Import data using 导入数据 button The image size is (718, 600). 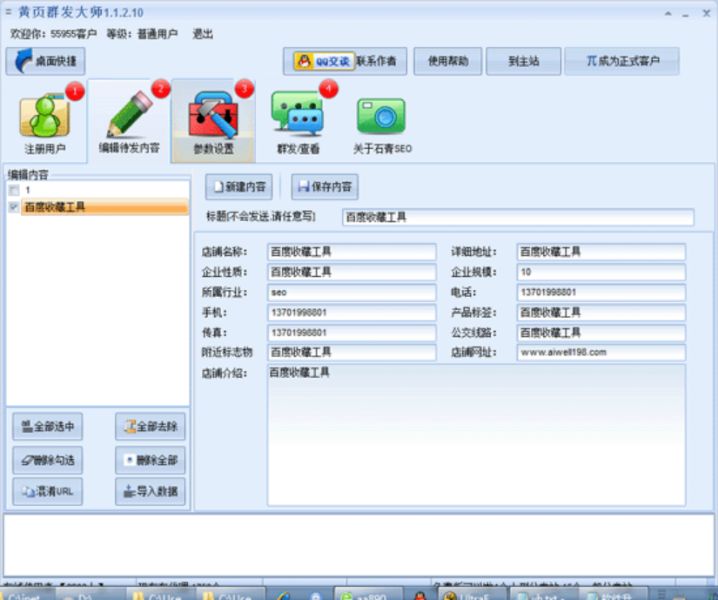[150, 491]
